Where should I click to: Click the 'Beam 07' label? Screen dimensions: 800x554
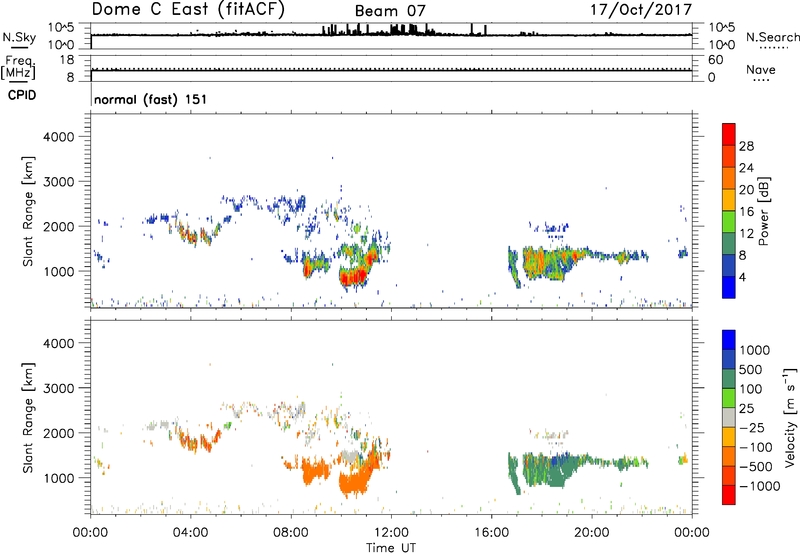coord(390,11)
